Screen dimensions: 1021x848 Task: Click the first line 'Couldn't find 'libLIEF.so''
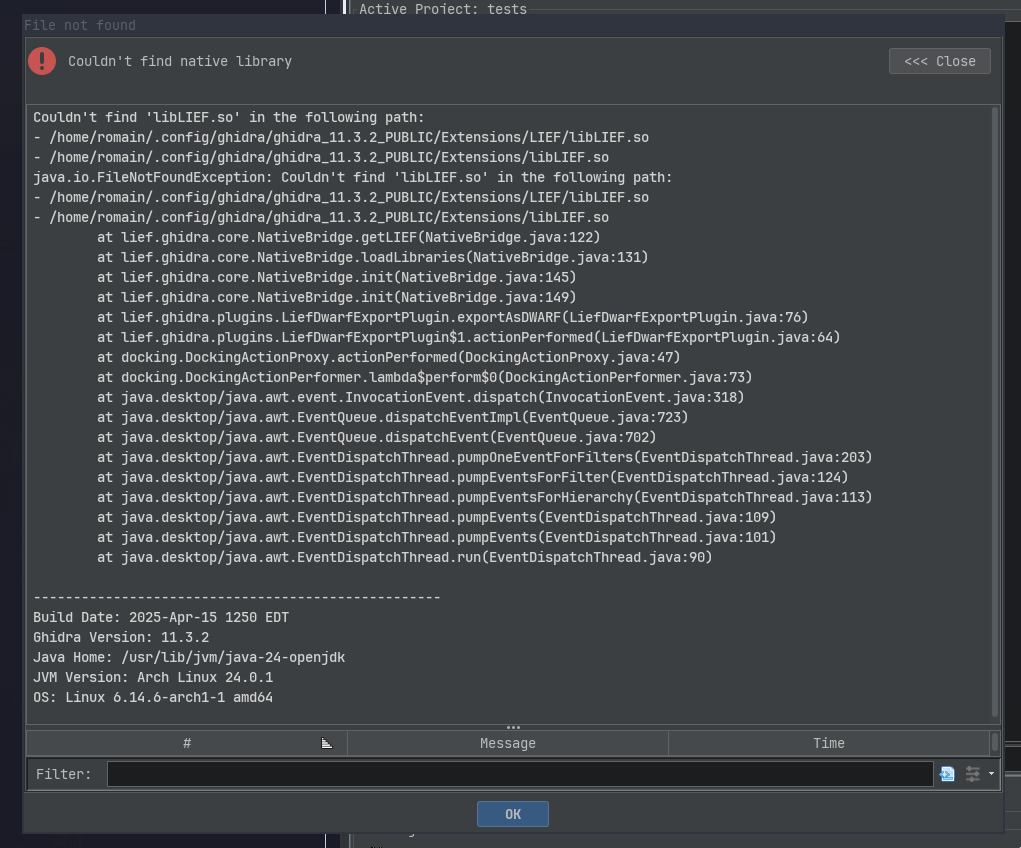coord(229,117)
